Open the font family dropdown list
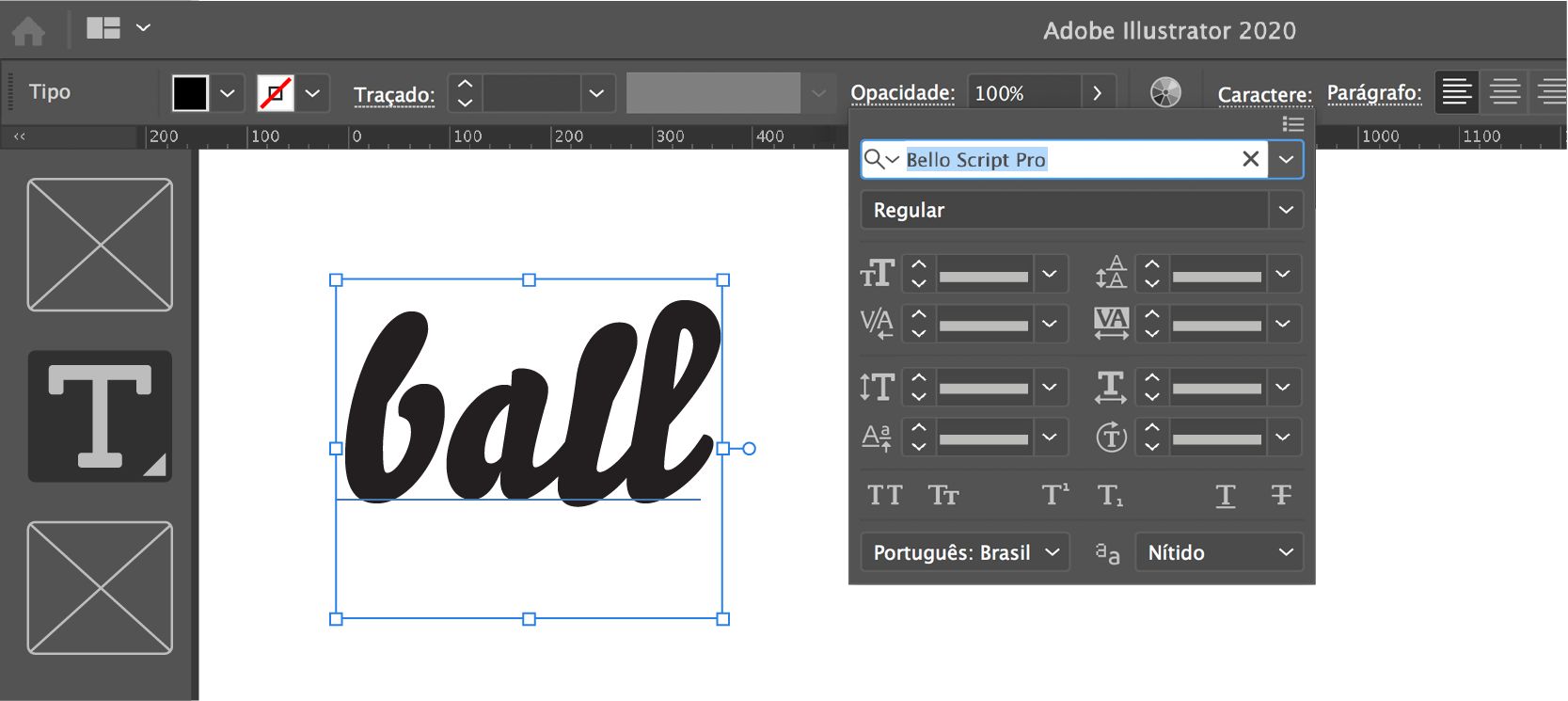Screen dimensions: 1568x701 (1286, 159)
